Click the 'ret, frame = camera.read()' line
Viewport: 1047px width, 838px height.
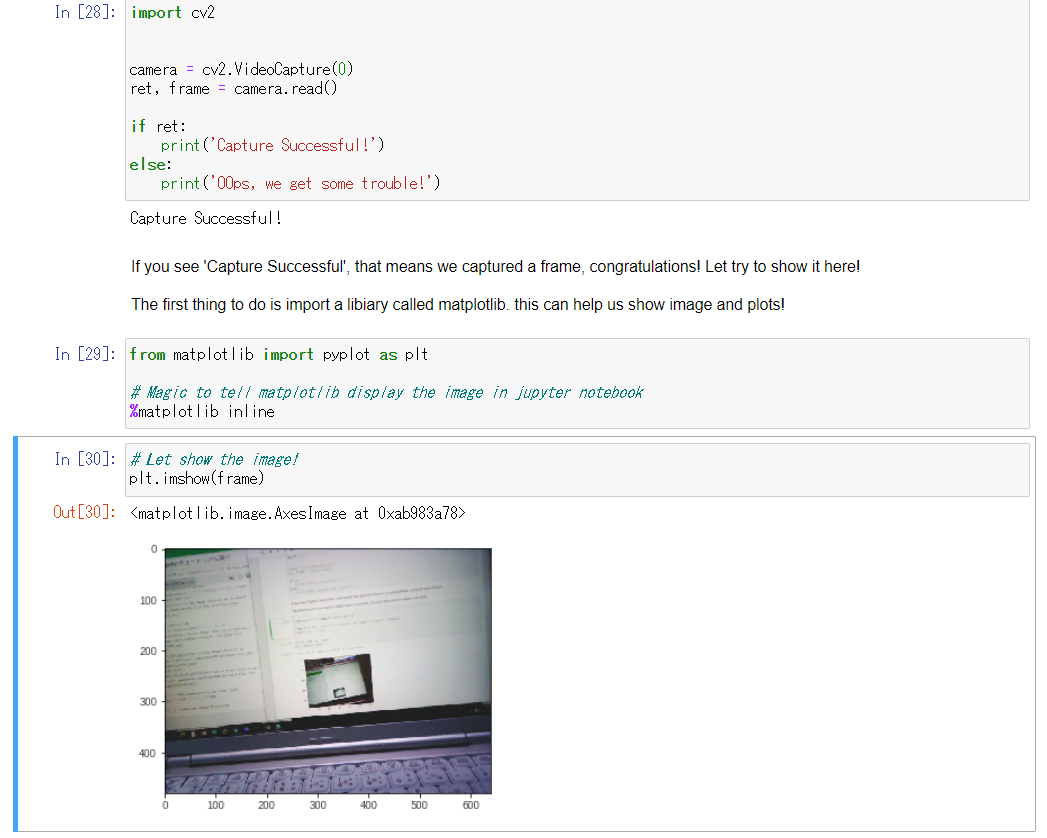(x=234, y=89)
